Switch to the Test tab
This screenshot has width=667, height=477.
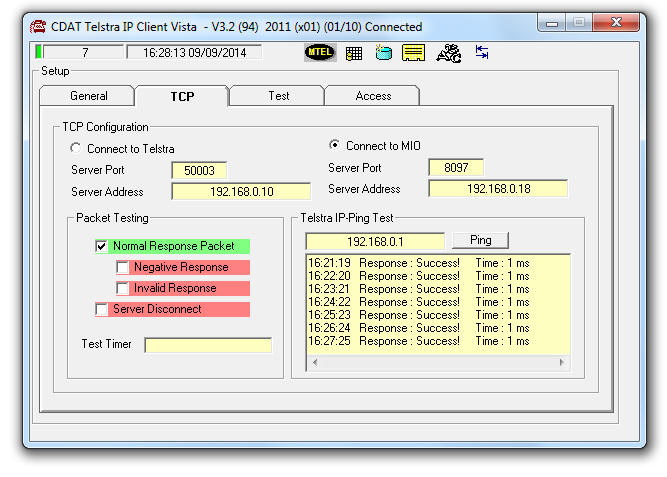tap(277, 96)
